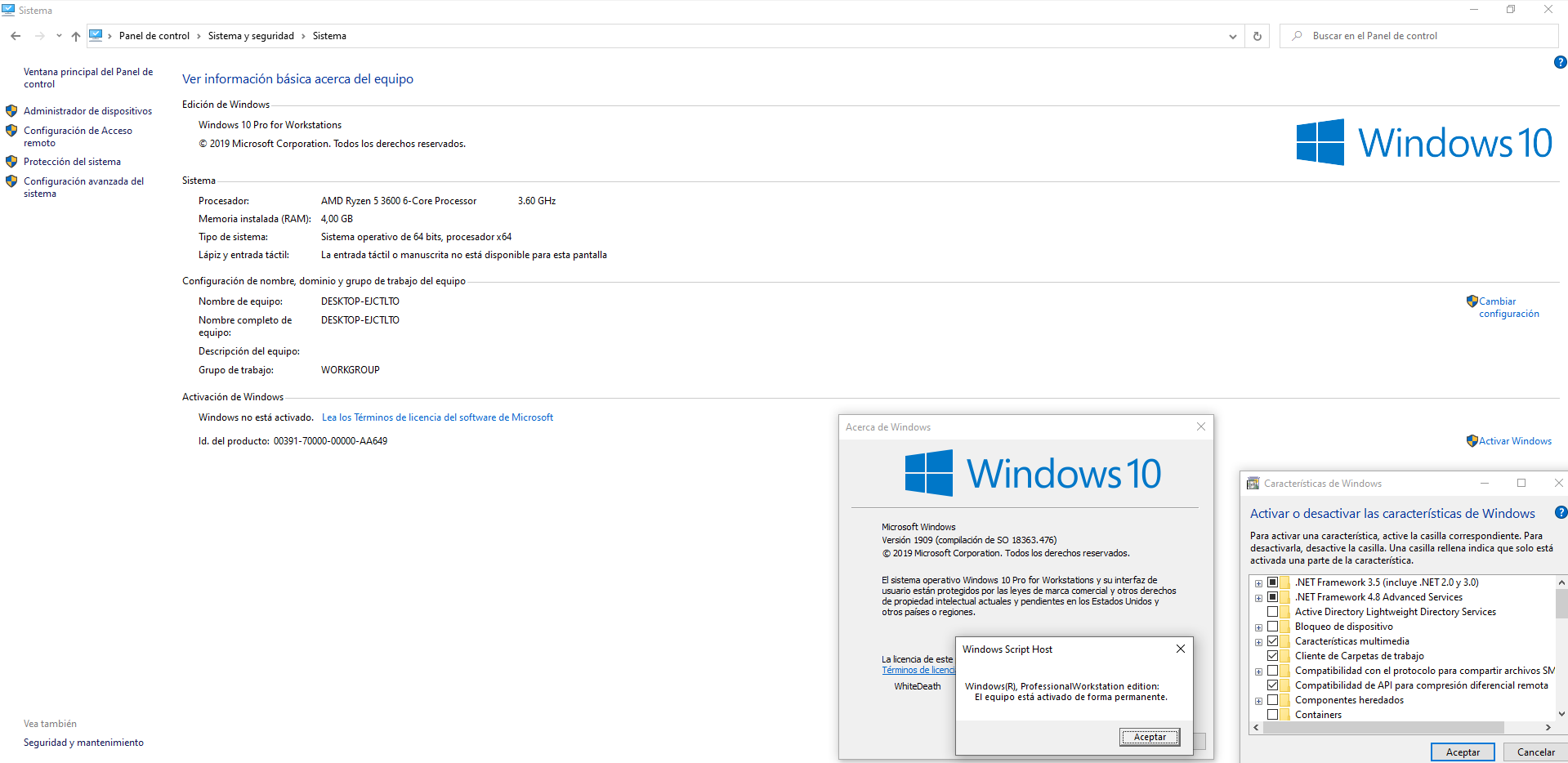Expand Componentes heredados tree node
Image resolution: width=1568 pixels, height=763 pixels.
(1258, 701)
